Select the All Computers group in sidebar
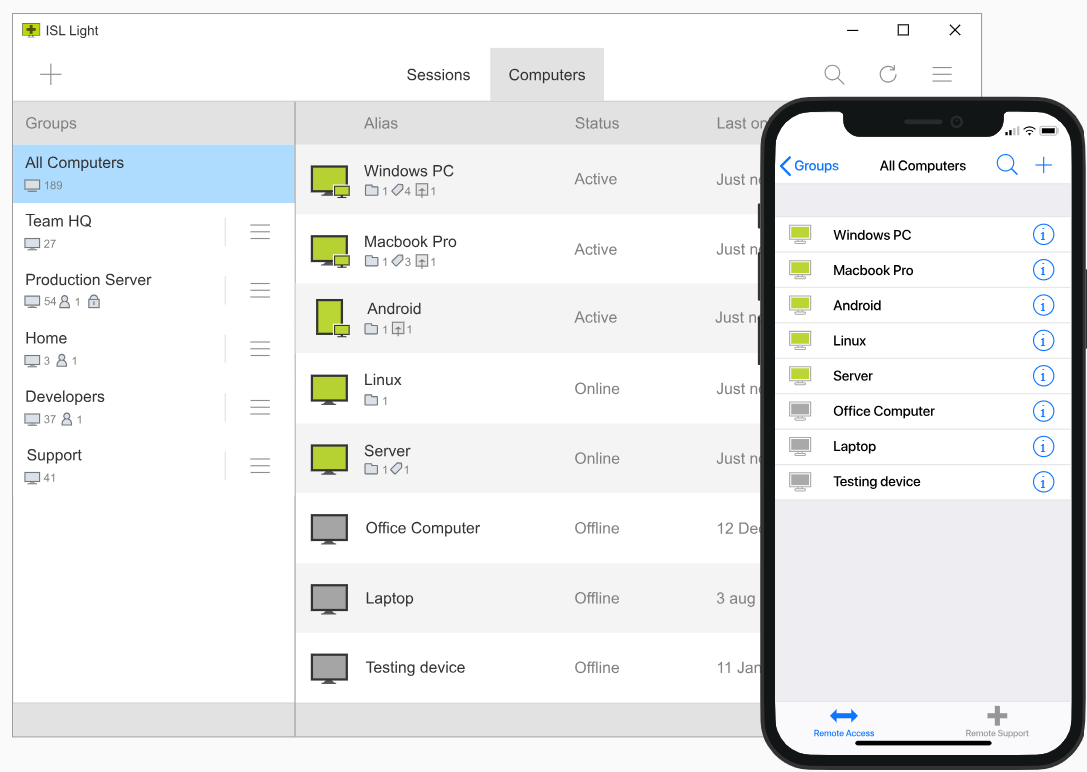 [x=154, y=173]
